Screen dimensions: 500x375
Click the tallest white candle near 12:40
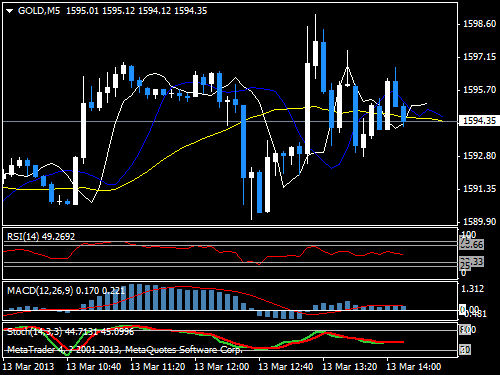click(x=307, y=109)
